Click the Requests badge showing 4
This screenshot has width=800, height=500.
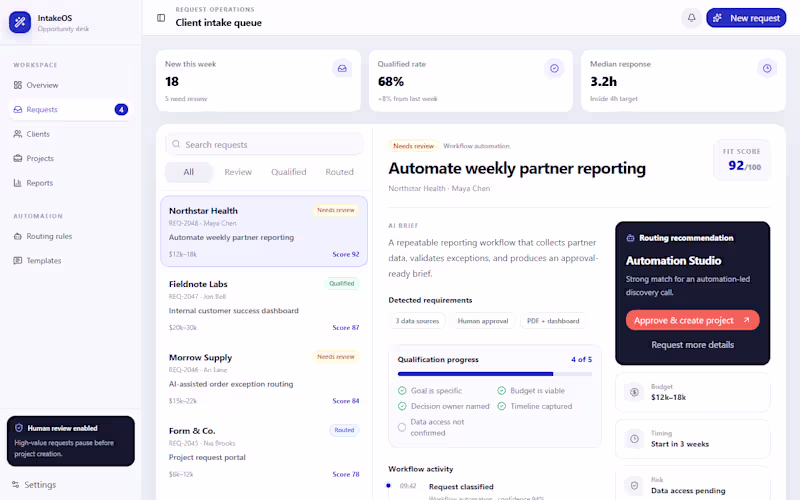tap(121, 110)
